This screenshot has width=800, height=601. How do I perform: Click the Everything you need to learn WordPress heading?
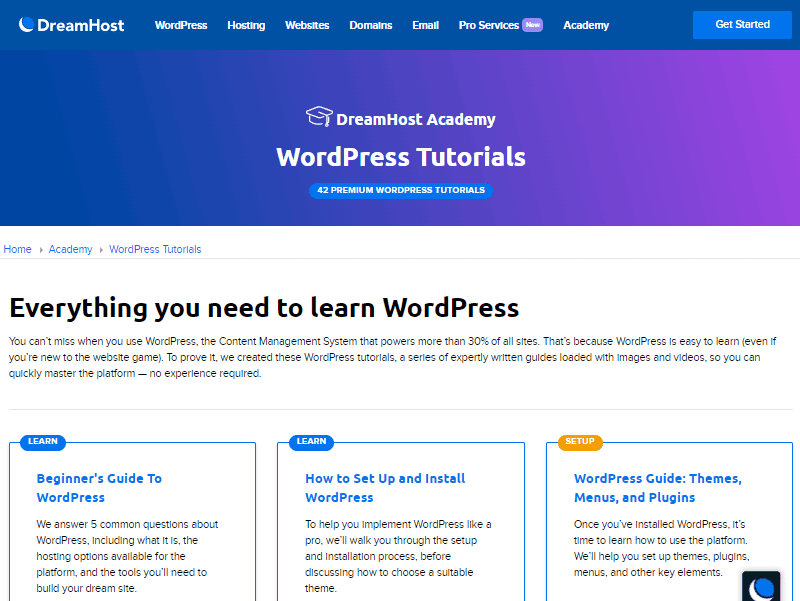(x=264, y=308)
